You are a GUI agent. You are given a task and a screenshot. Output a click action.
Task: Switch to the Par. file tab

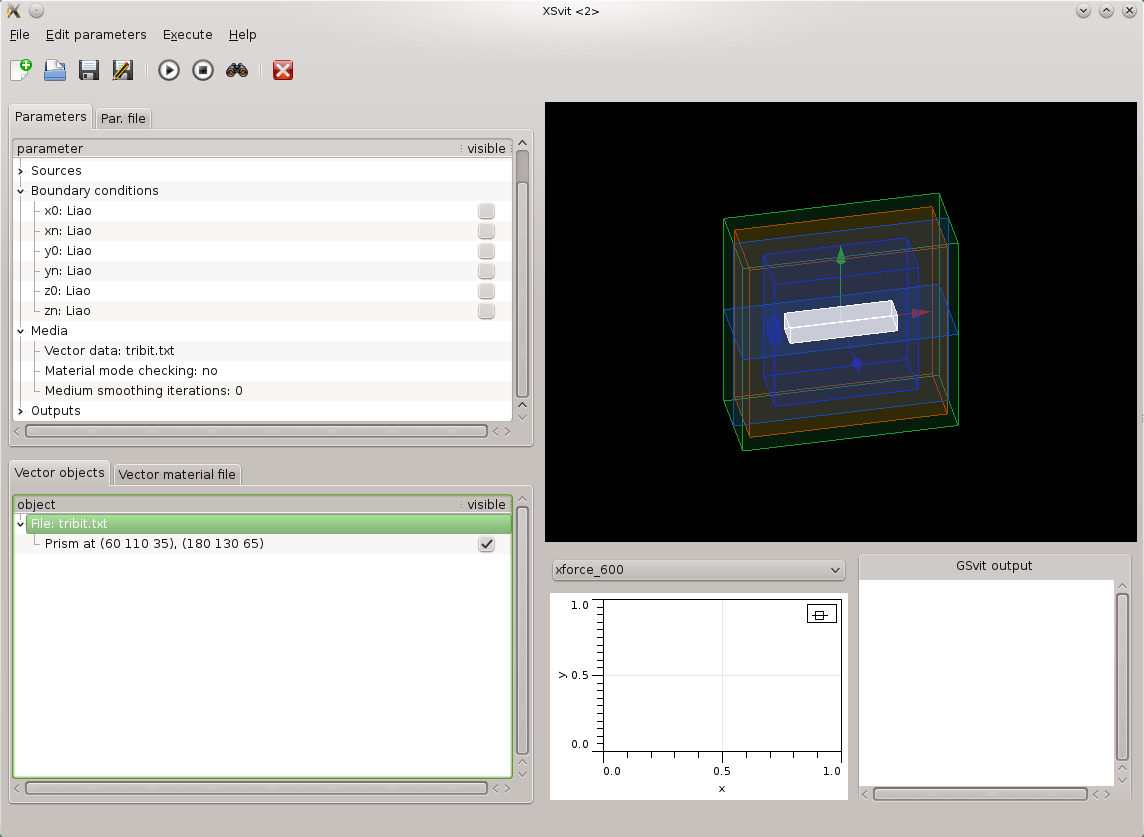123,118
